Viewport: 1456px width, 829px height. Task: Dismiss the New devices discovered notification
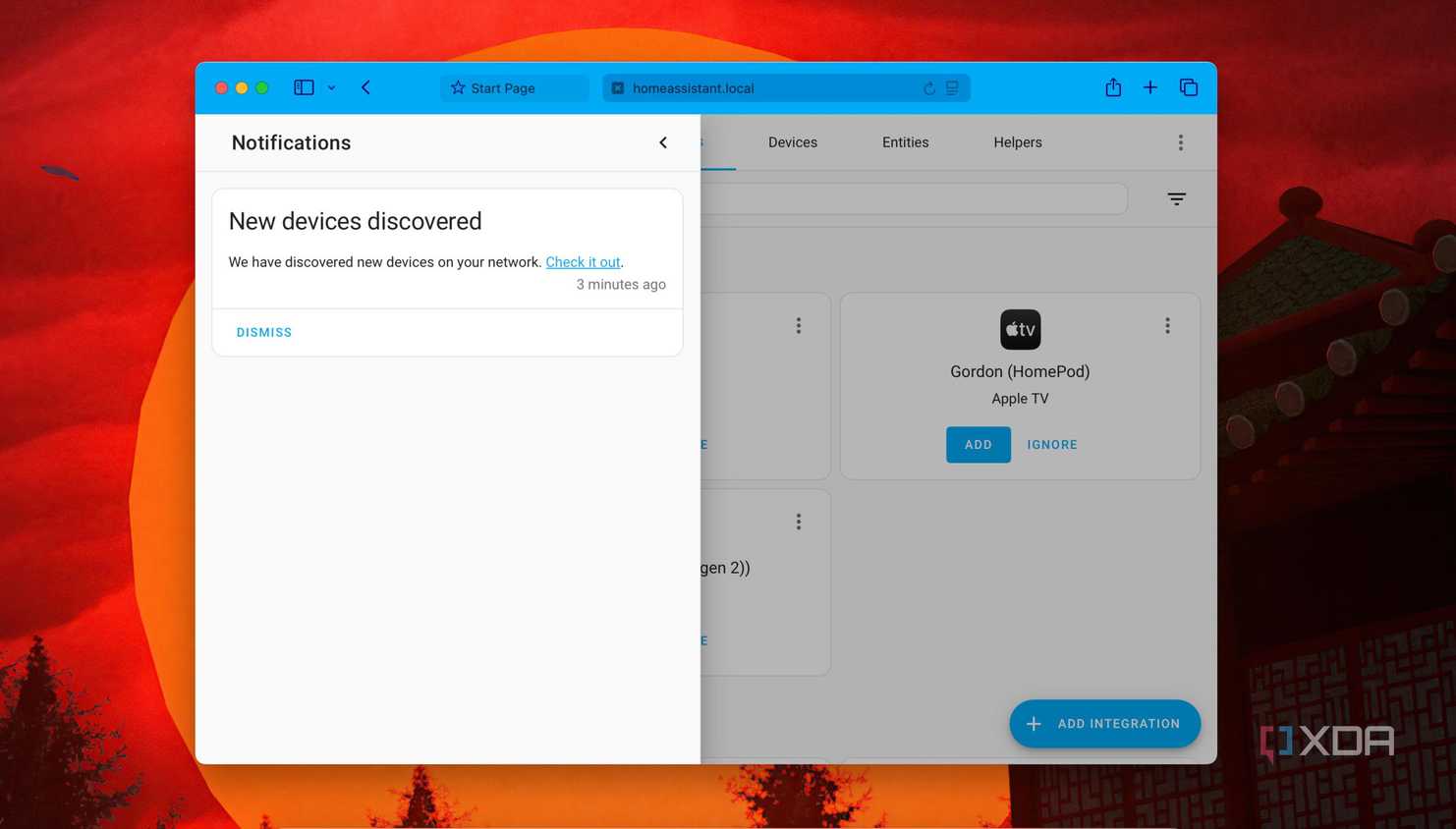[x=264, y=332]
